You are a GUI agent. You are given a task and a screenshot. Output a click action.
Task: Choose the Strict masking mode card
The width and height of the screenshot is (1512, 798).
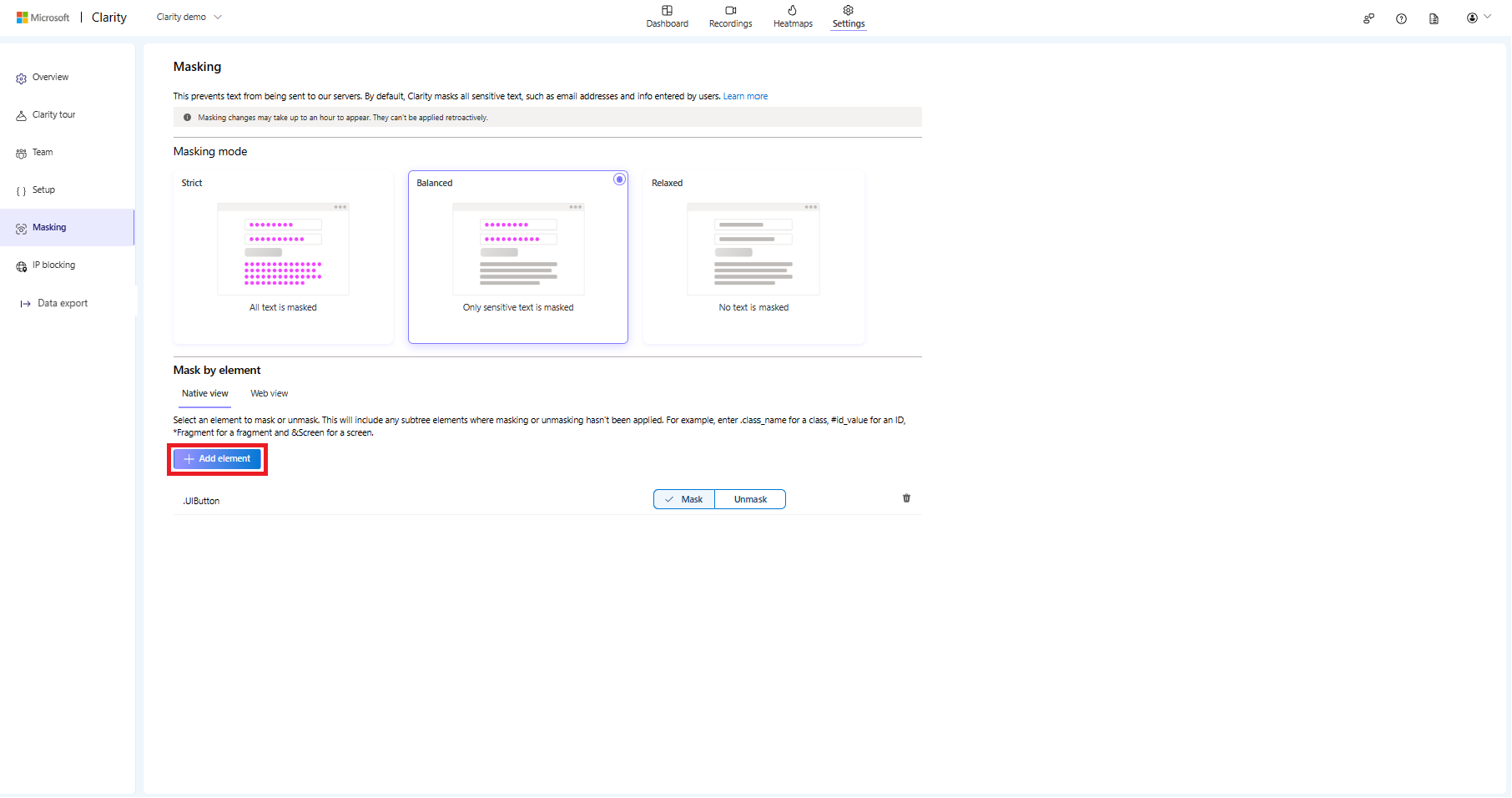pos(283,257)
